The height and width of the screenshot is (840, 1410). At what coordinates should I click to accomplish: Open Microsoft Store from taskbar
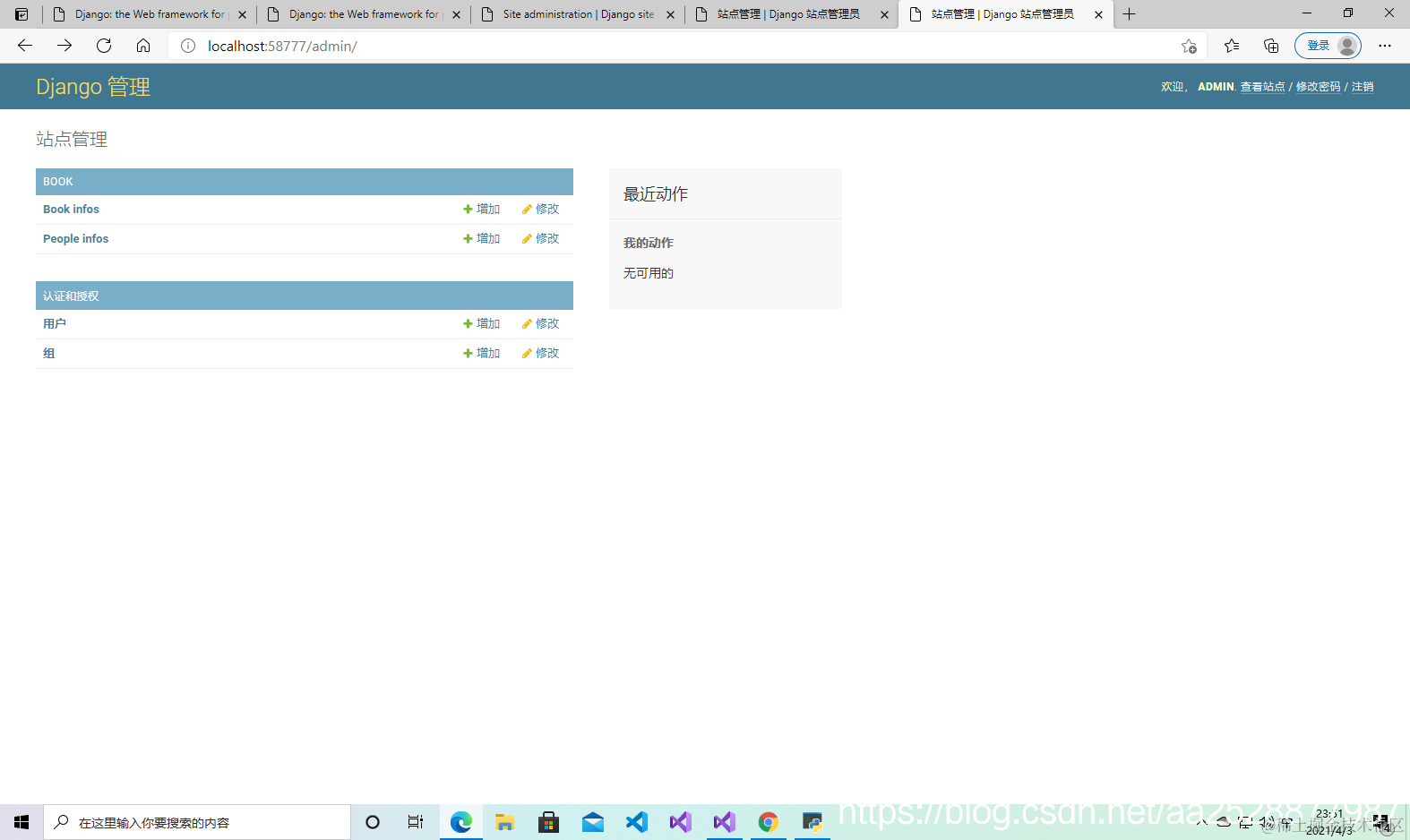549,822
